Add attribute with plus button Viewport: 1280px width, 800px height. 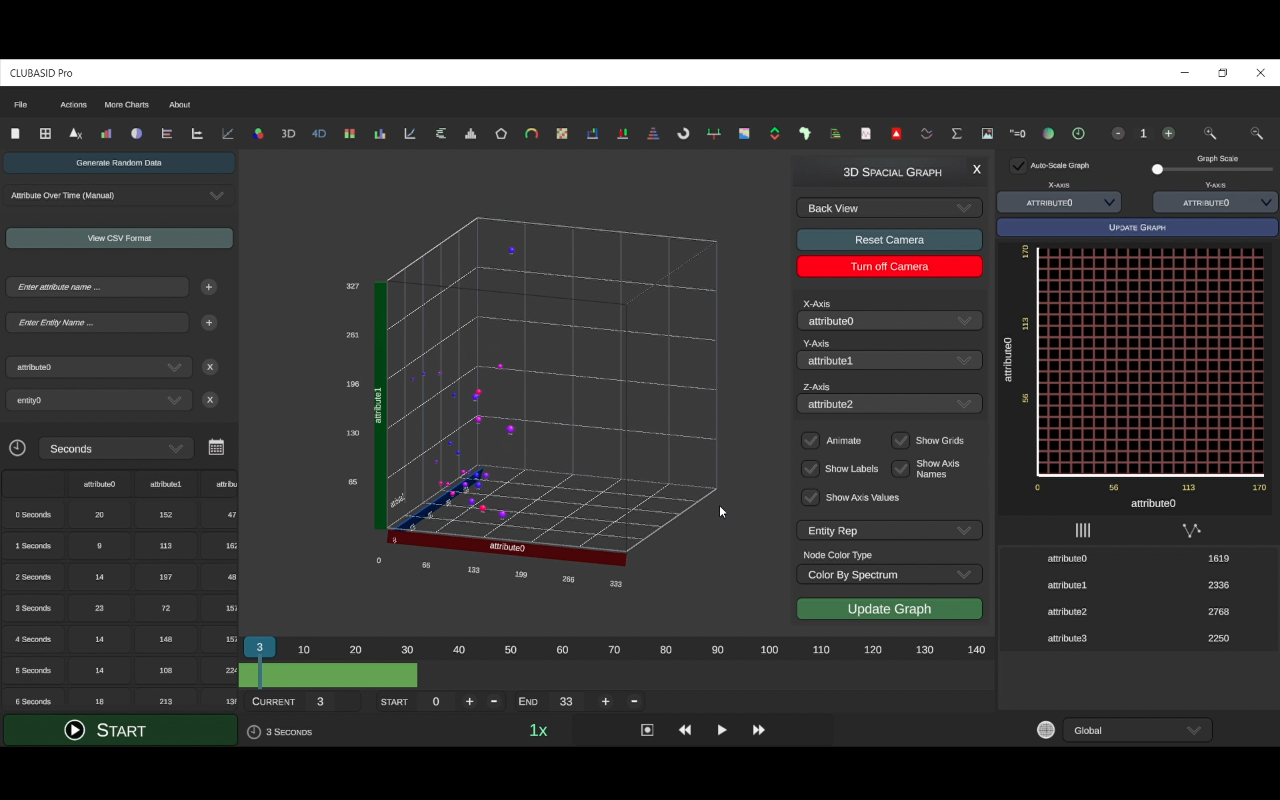209,287
